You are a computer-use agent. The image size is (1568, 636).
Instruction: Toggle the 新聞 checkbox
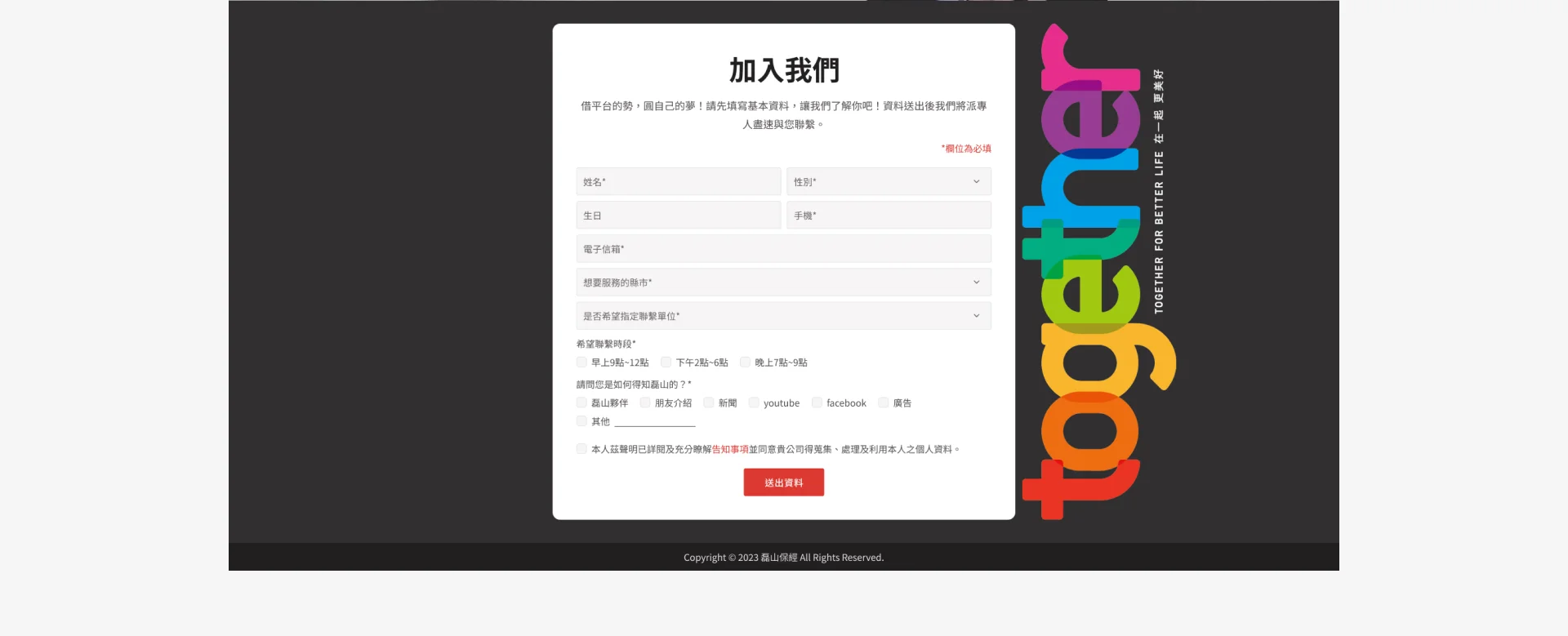[709, 403]
